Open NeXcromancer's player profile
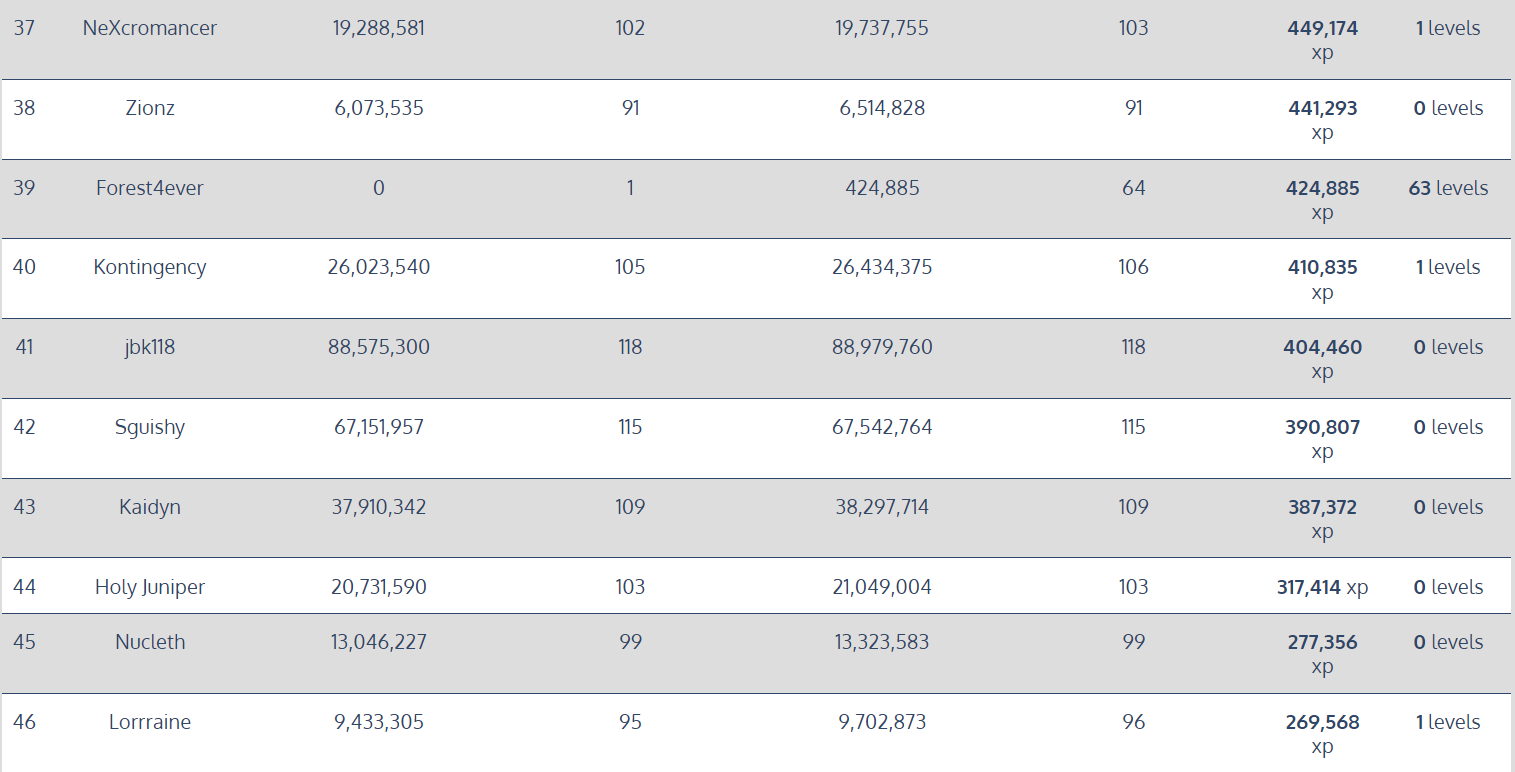This screenshot has width=1515, height=772. (x=150, y=28)
